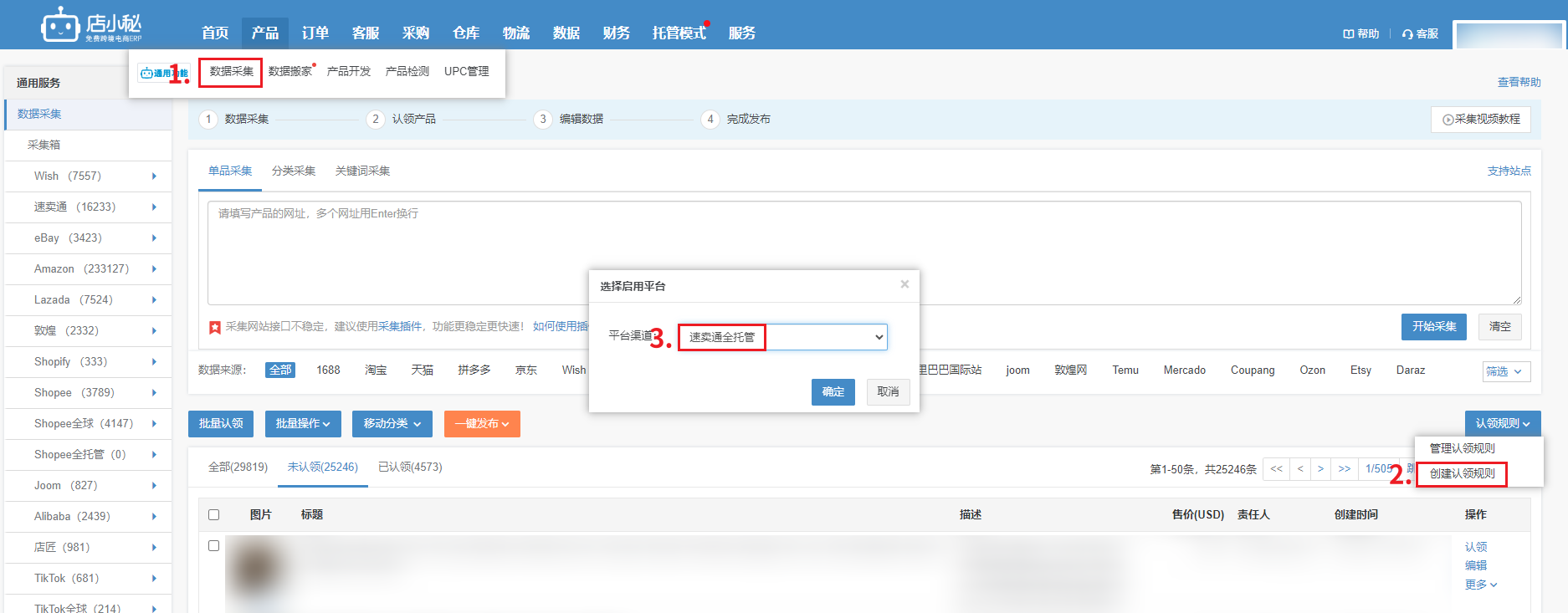The width and height of the screenshot is (1568, 613).
Task: Click the 批量认领 button
Action: click(x=221, y=424)
